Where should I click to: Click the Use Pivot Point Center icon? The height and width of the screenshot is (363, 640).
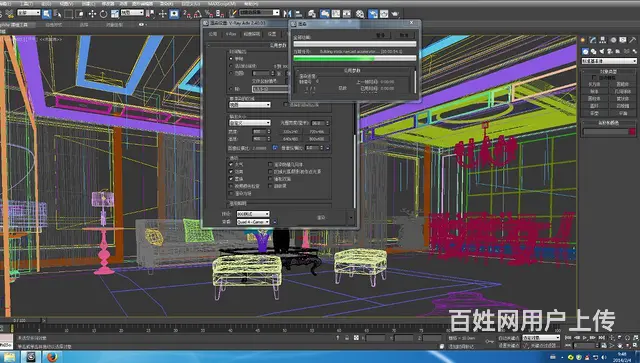(x=151, y=14)
